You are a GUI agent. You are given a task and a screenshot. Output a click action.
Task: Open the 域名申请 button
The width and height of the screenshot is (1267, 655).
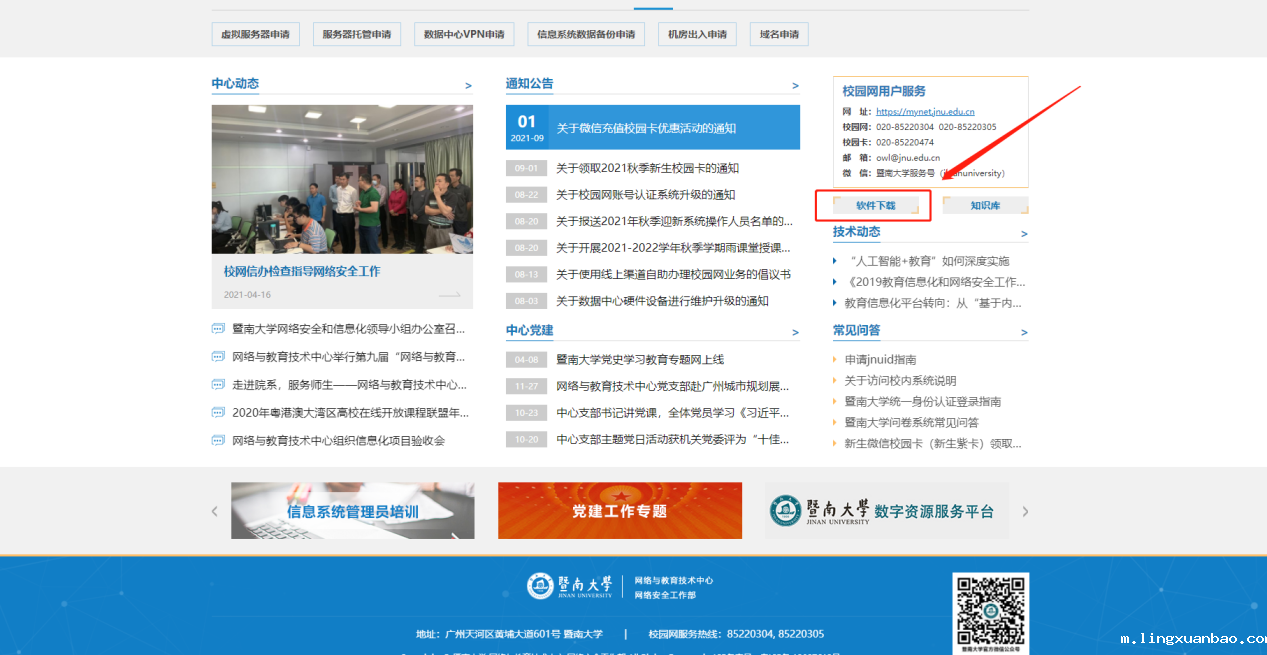pyautogui.click(x=779, y=34)
